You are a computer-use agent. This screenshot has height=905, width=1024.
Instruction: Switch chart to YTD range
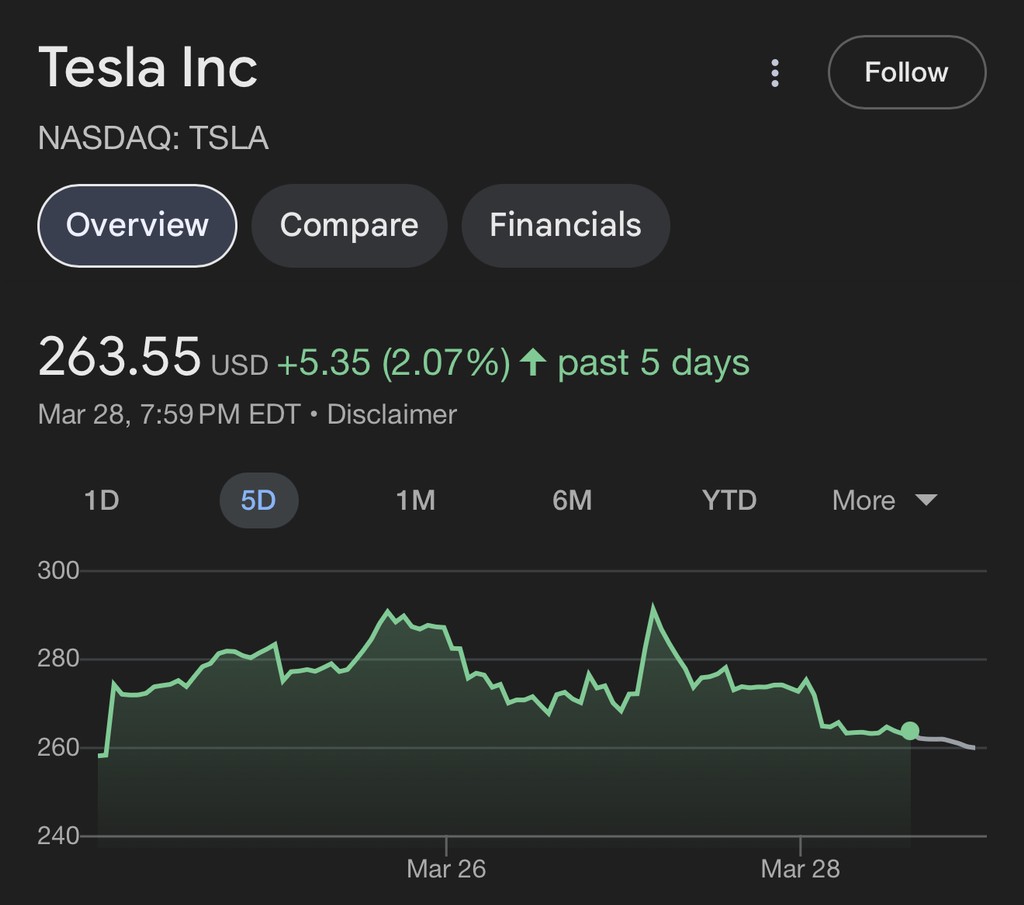(729, 500)
